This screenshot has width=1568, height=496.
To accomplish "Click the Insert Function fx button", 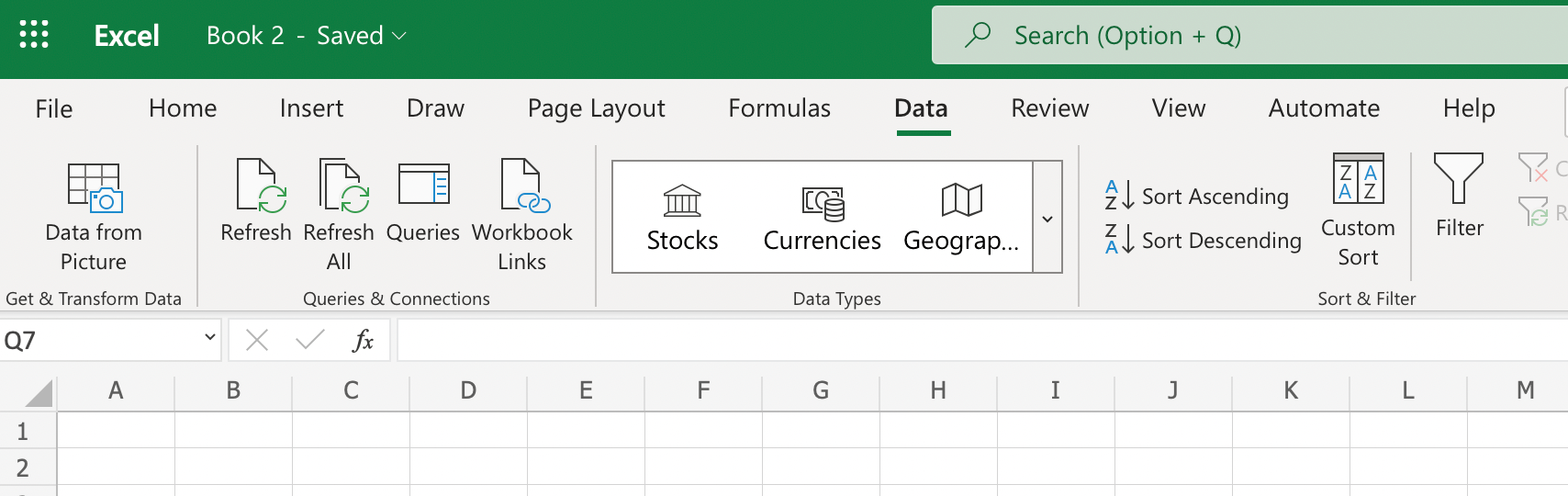I will point(363,341).
